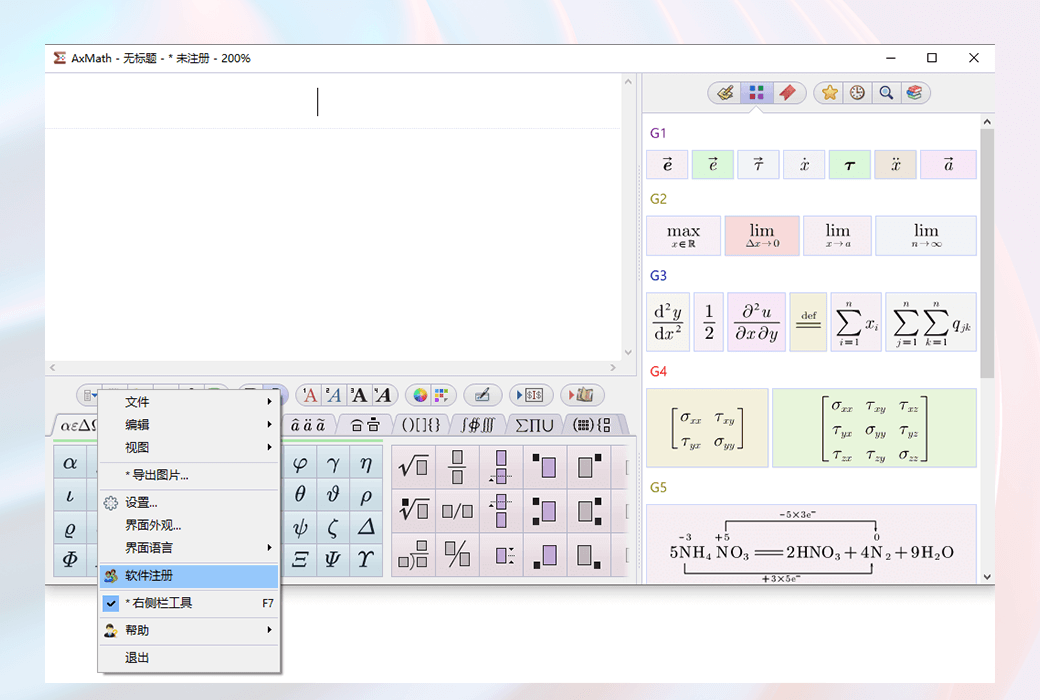Screen dimensions: 1040x700
Task: Click the pink lim Δx→0 formula swatch
Action: 761,236
